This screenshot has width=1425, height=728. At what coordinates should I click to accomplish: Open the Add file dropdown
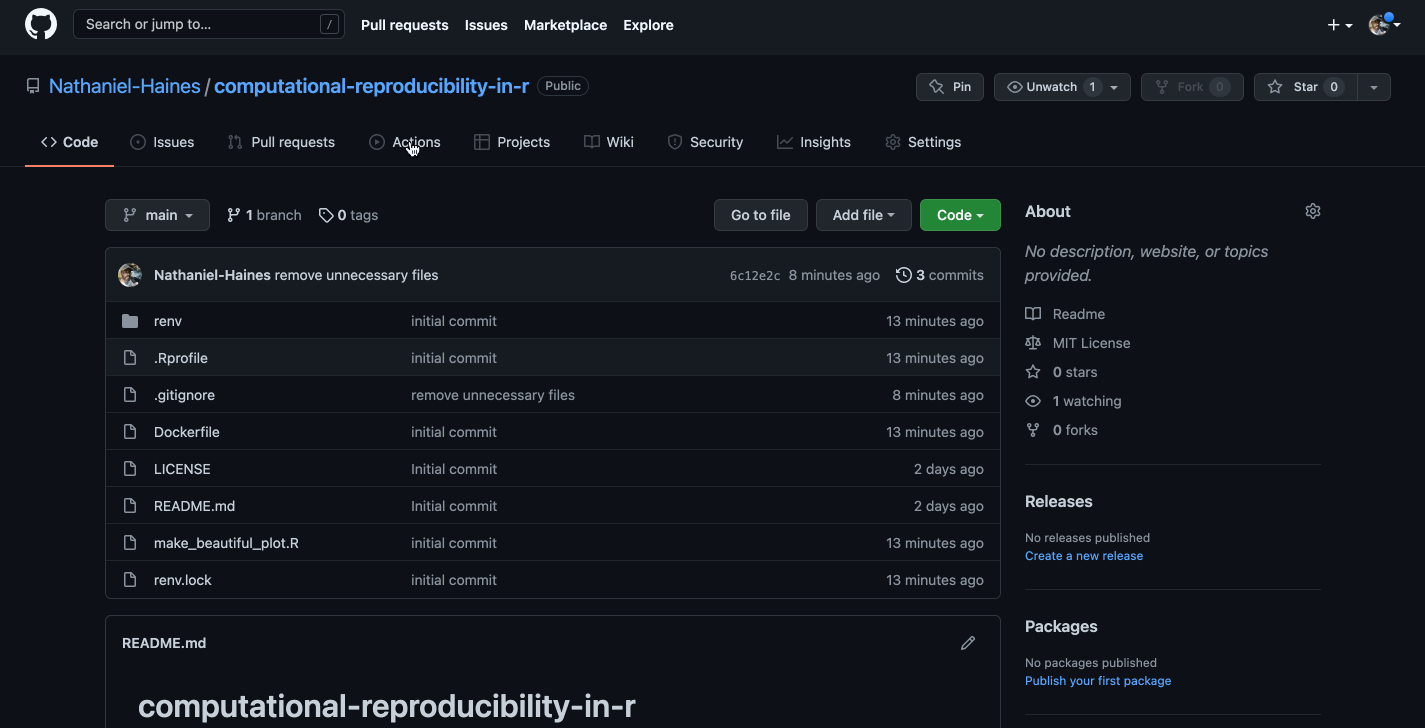(863, 215)
